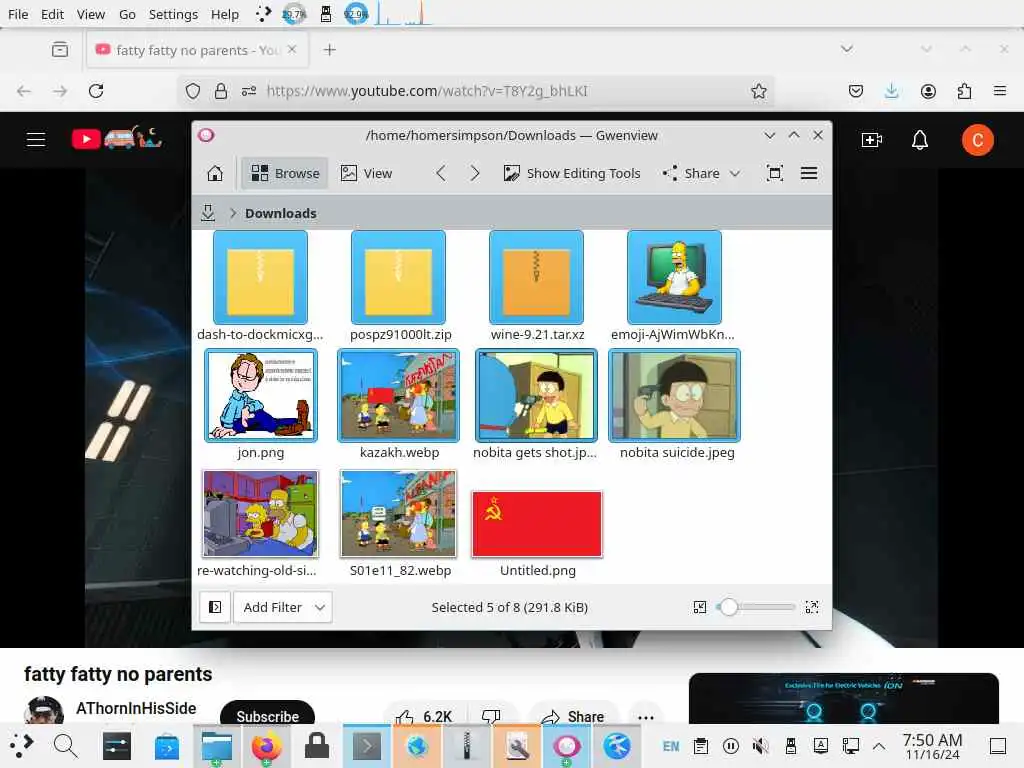Open YouTube notifications bell

[x=920, y=140]
